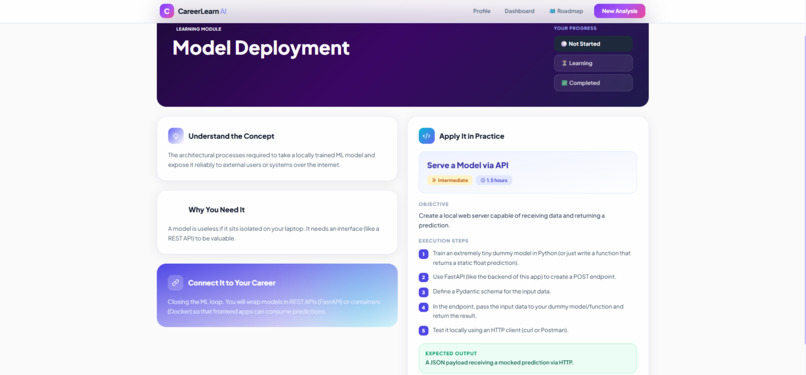Set progress to Learning
The width and height of the screenshot is (806, 375).
point(593,63)
